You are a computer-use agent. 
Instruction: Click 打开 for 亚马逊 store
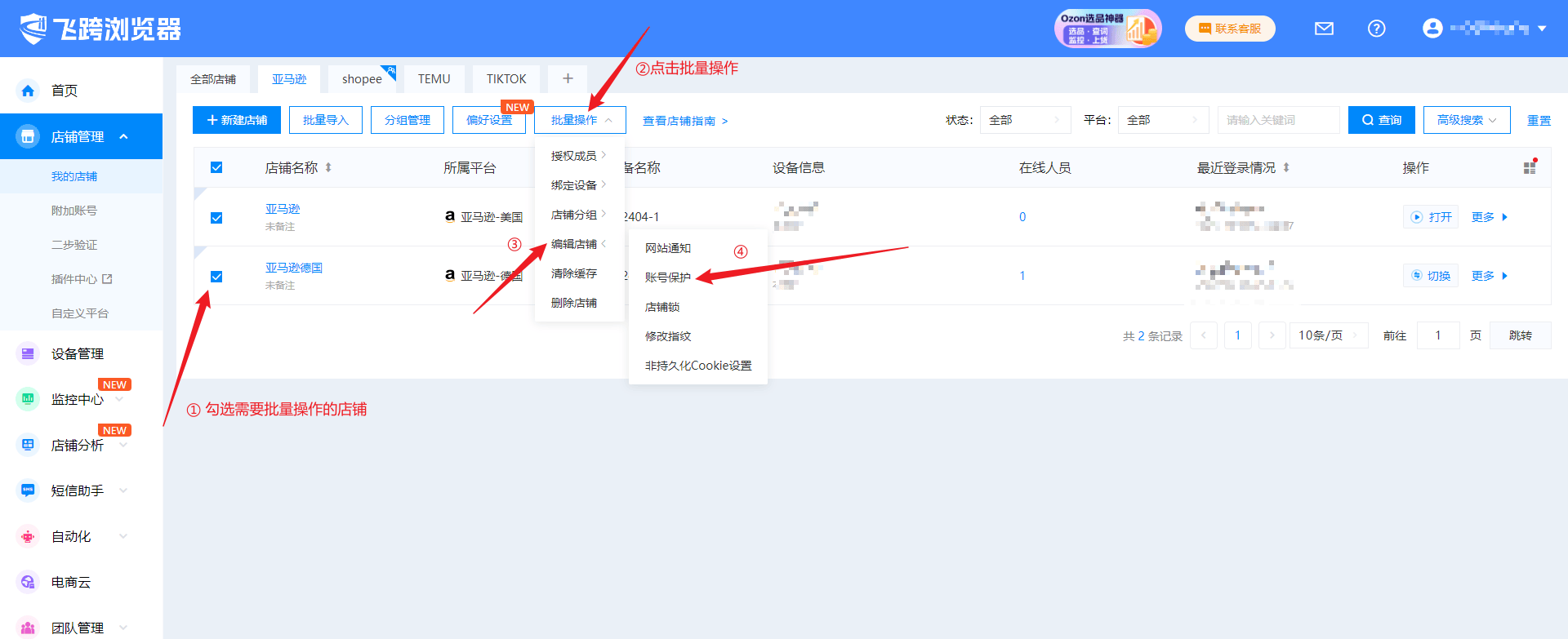click(1431, 217)
